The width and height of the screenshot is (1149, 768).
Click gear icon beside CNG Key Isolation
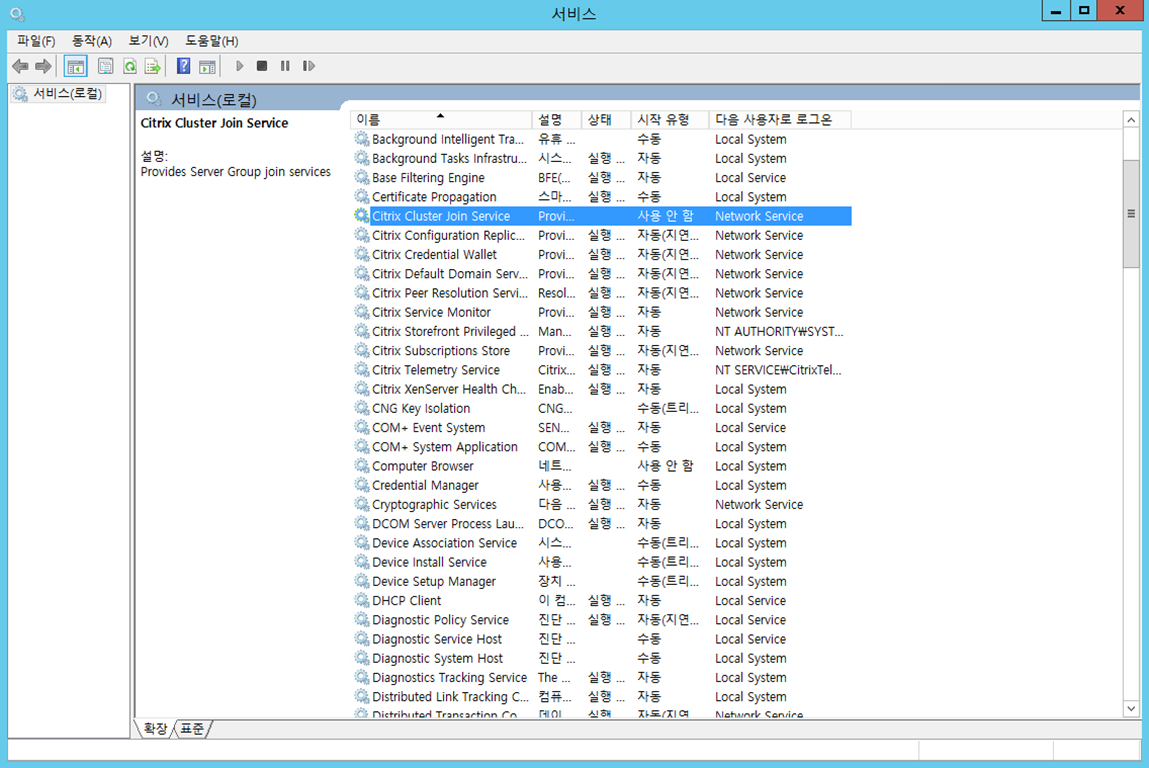pyautogui.click(x=361, y=408)
